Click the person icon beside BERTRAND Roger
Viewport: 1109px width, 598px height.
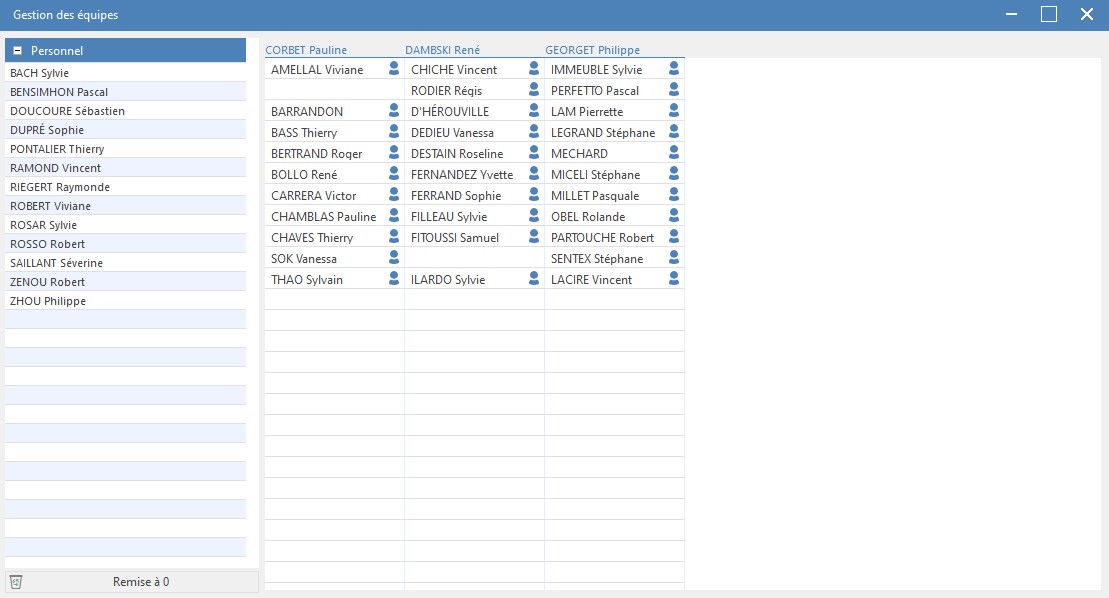click(394, 153)
